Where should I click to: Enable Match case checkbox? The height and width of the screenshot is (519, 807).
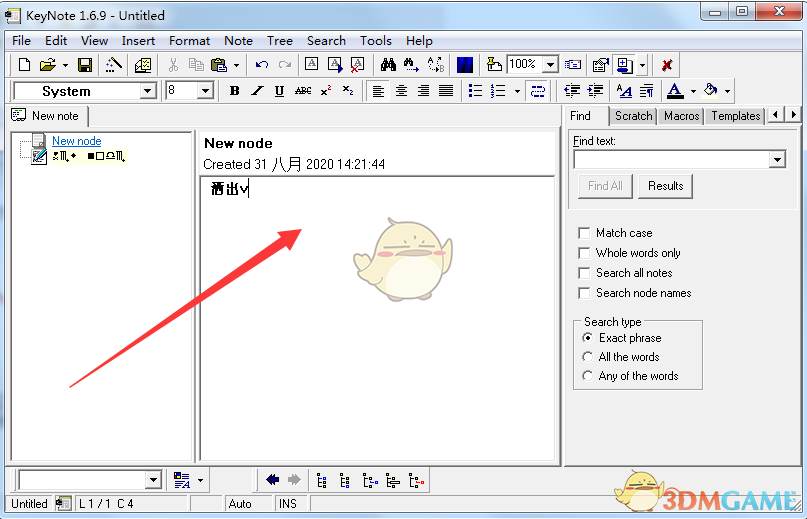584,233
